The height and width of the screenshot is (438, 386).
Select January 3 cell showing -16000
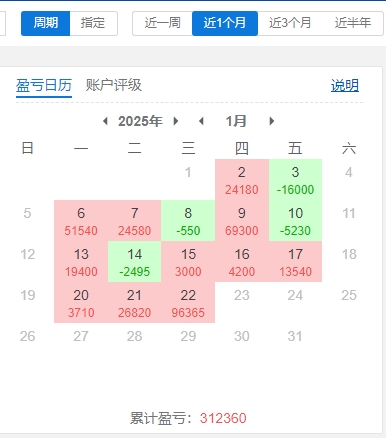pos(295,180)
